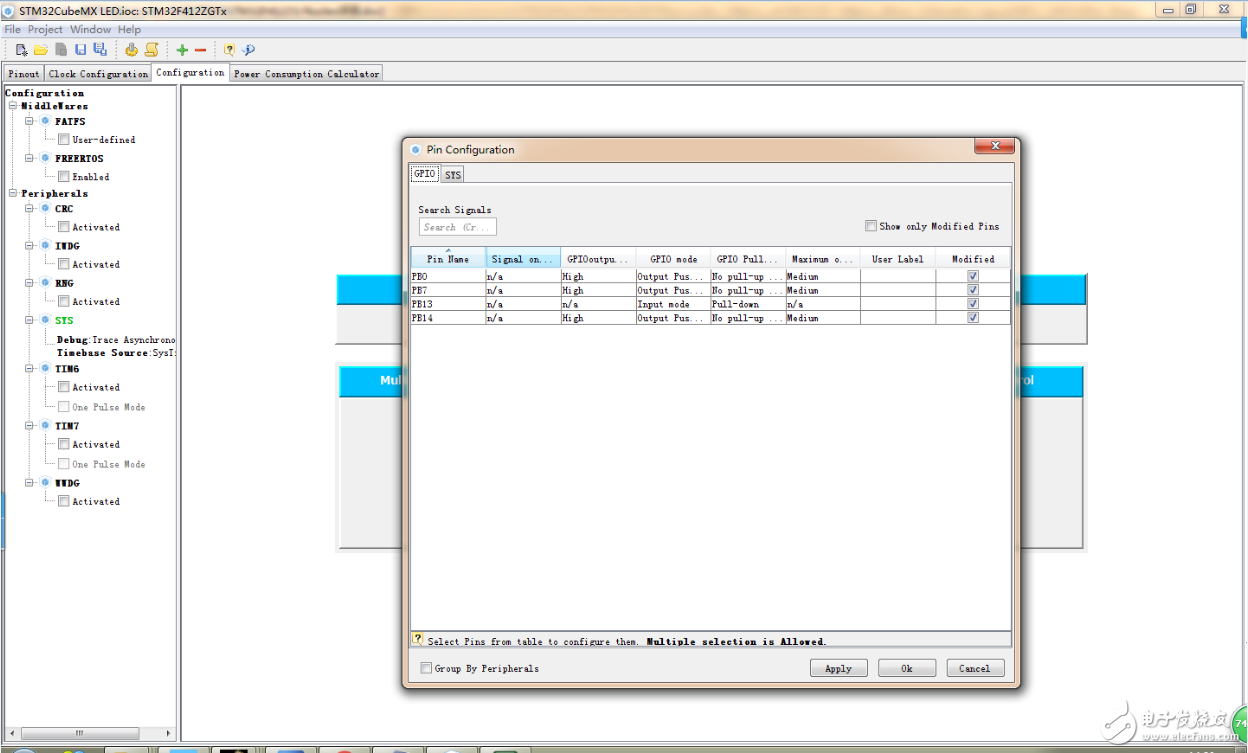Select the PB0 pin row
1248x753 pixels.
[x=710, y=276]
